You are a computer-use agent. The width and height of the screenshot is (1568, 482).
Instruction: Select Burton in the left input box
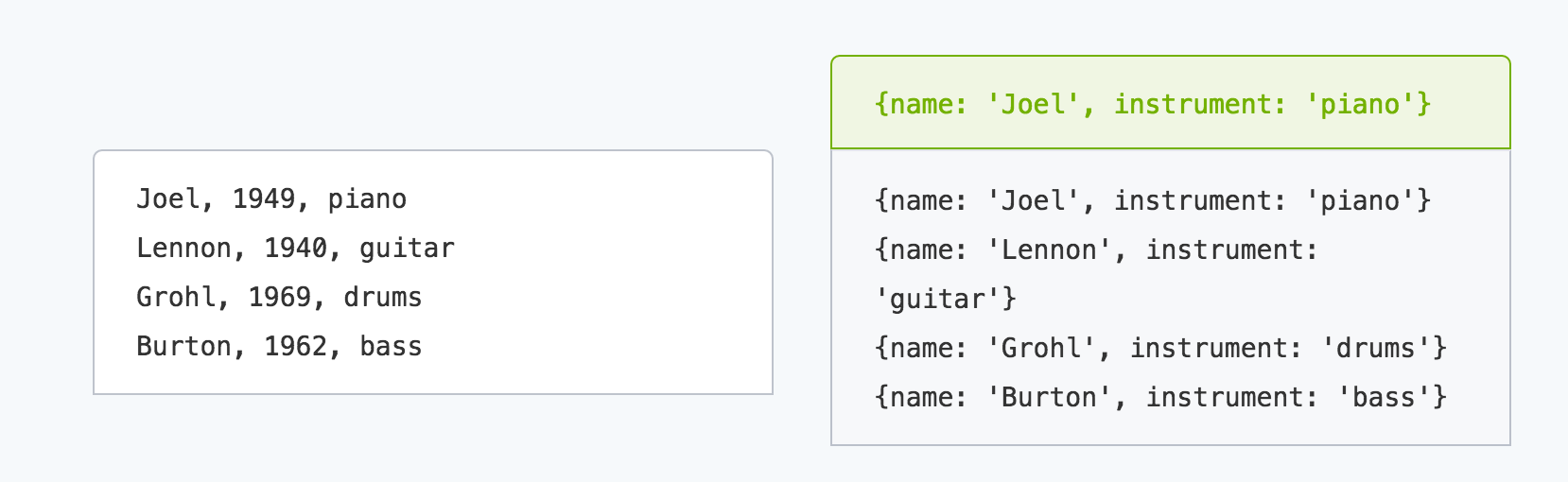coord(184,346)
